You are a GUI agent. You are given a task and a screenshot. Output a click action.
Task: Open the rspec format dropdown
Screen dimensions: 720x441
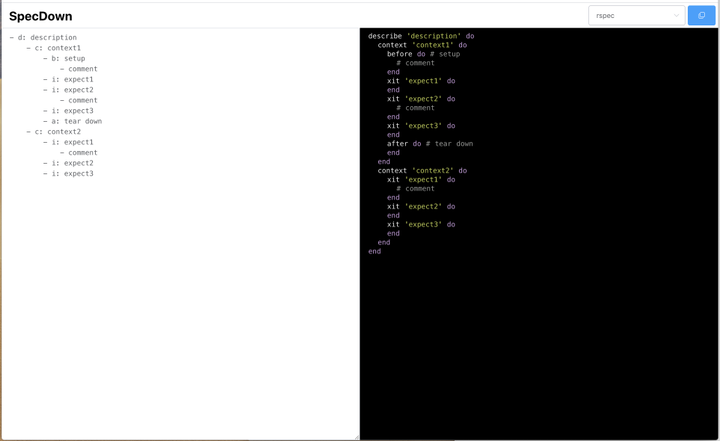coord(636,16)
